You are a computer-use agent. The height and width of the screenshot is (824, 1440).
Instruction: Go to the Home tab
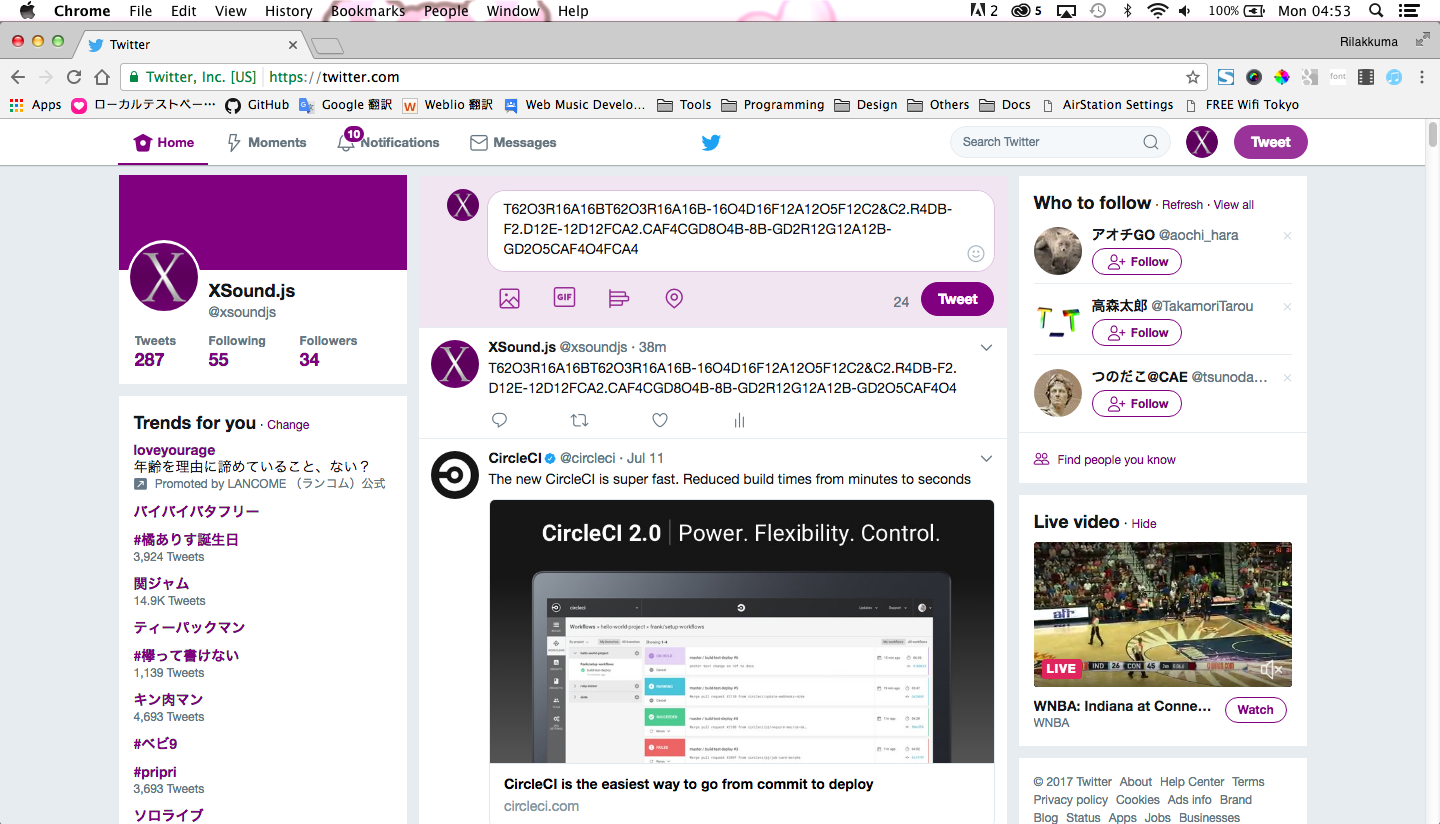pyautogui.click(x=164, y=143)
